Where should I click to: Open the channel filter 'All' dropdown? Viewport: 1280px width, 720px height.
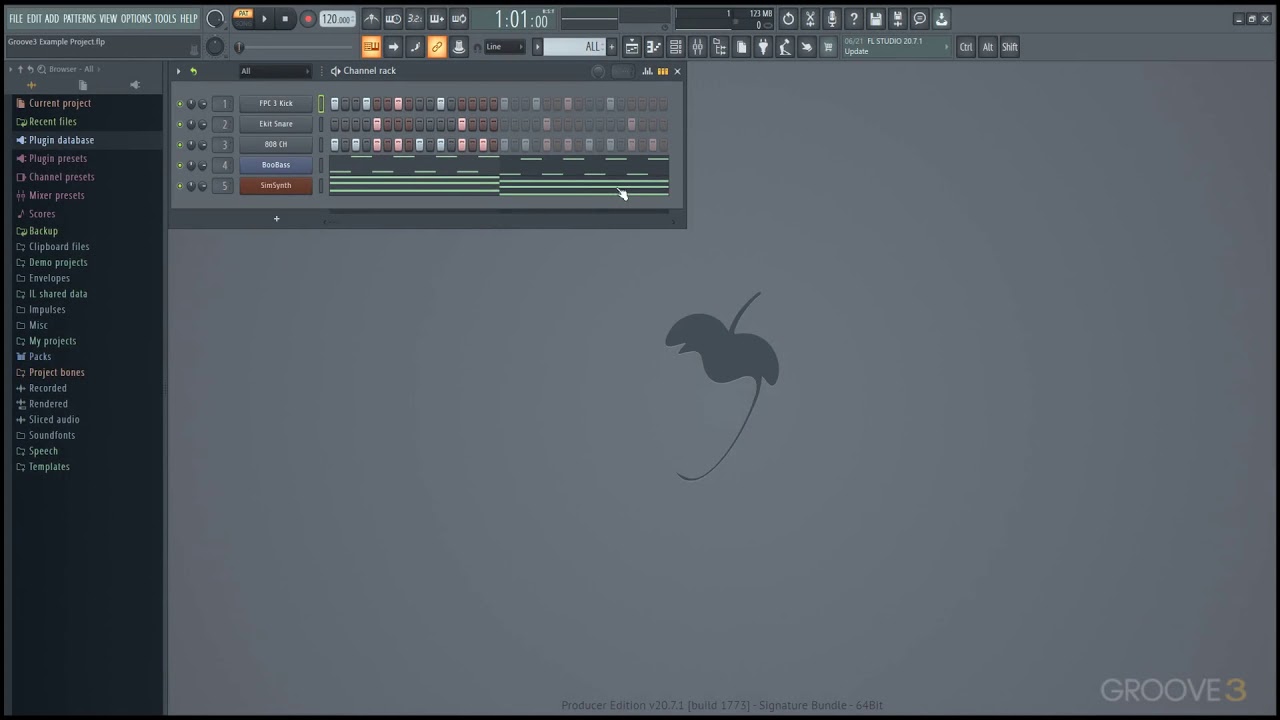[275, 71]
